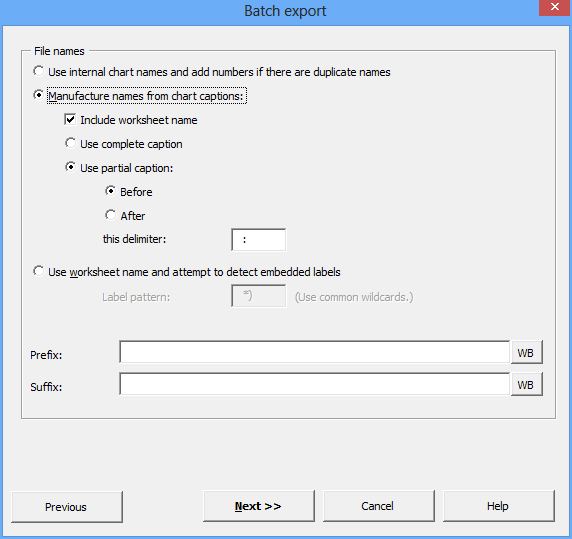Click into the Suffix text box
This screenshot has width=572, height=539.
(314, 384)
